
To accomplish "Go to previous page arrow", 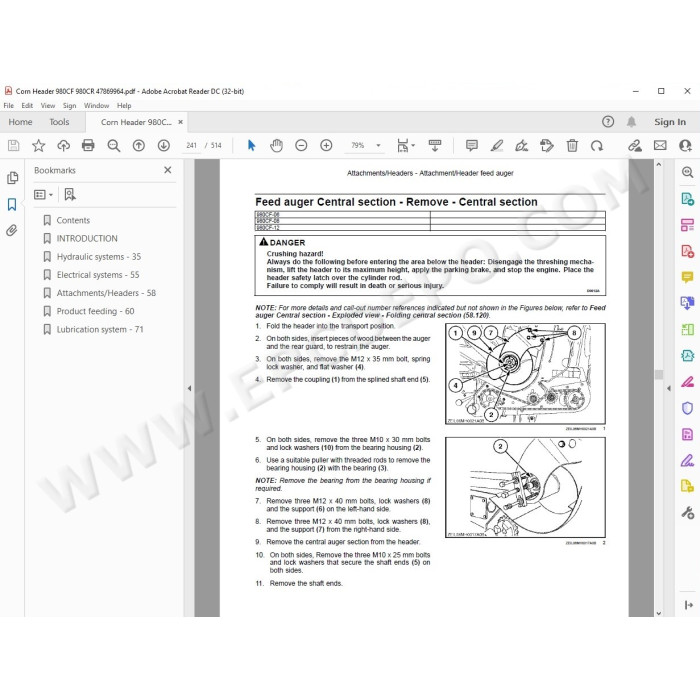I will 138,145.
